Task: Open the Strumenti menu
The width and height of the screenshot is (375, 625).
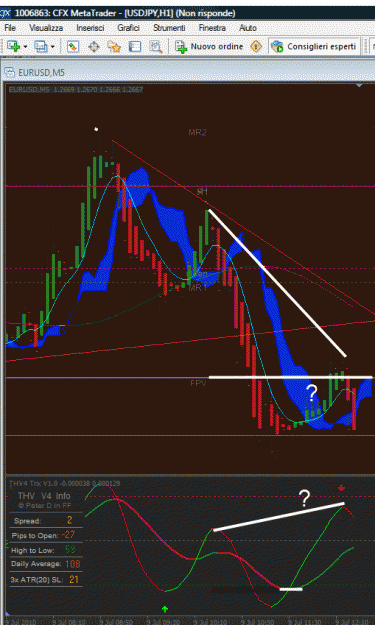Action: coord(169,28)
